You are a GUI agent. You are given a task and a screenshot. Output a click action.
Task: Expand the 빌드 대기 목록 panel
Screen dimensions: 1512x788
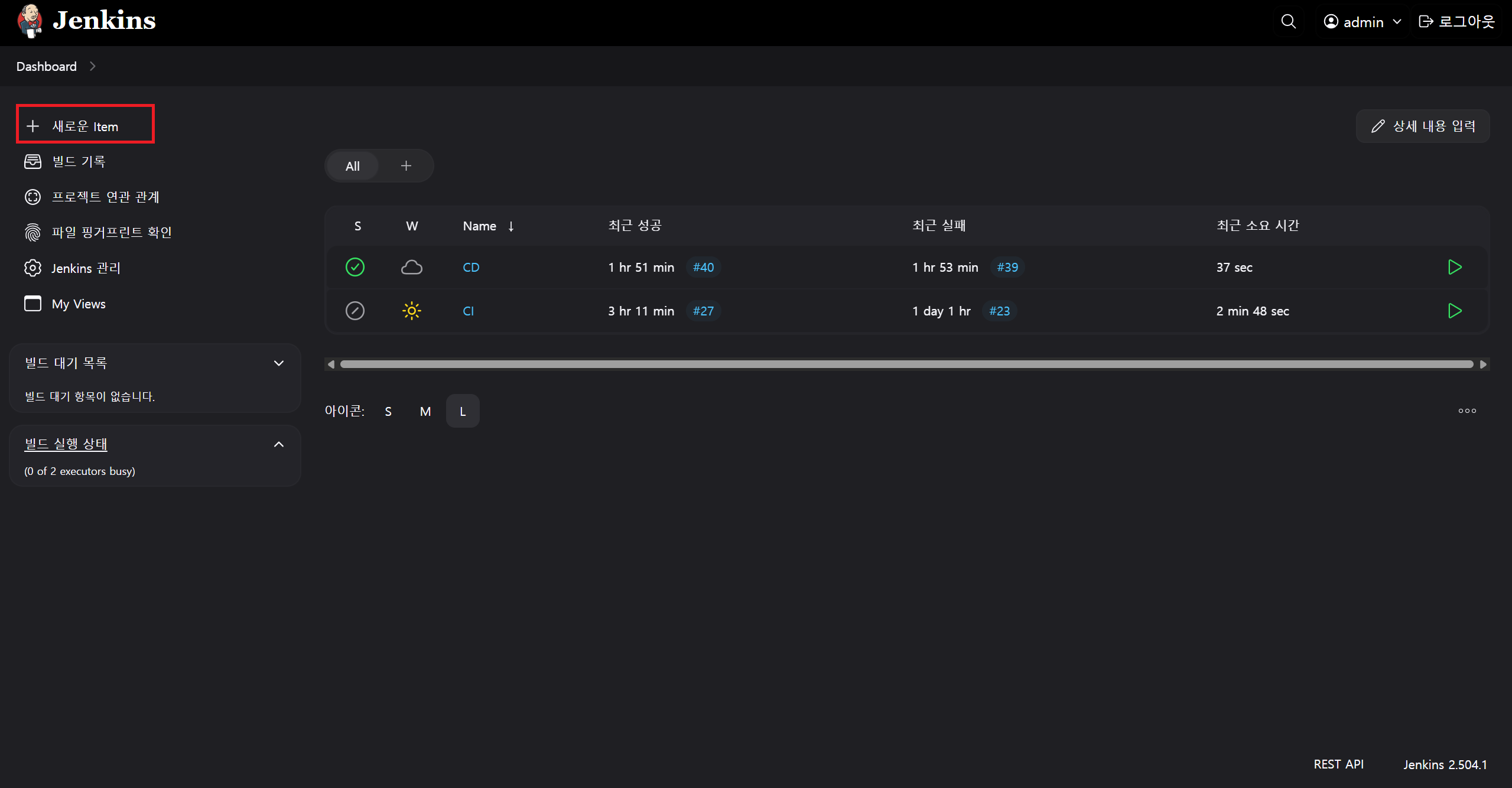click(279, 363)
